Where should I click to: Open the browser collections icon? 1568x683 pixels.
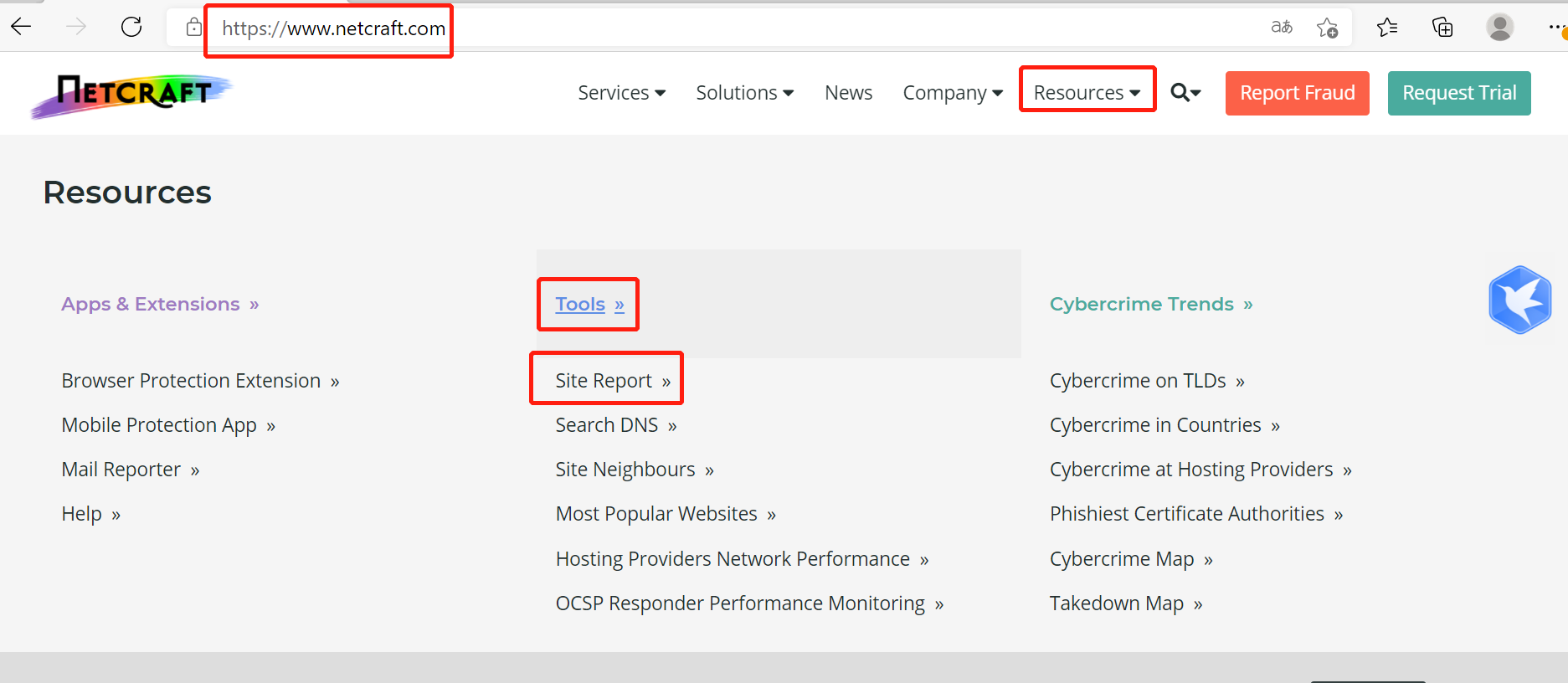(1442, 28)
